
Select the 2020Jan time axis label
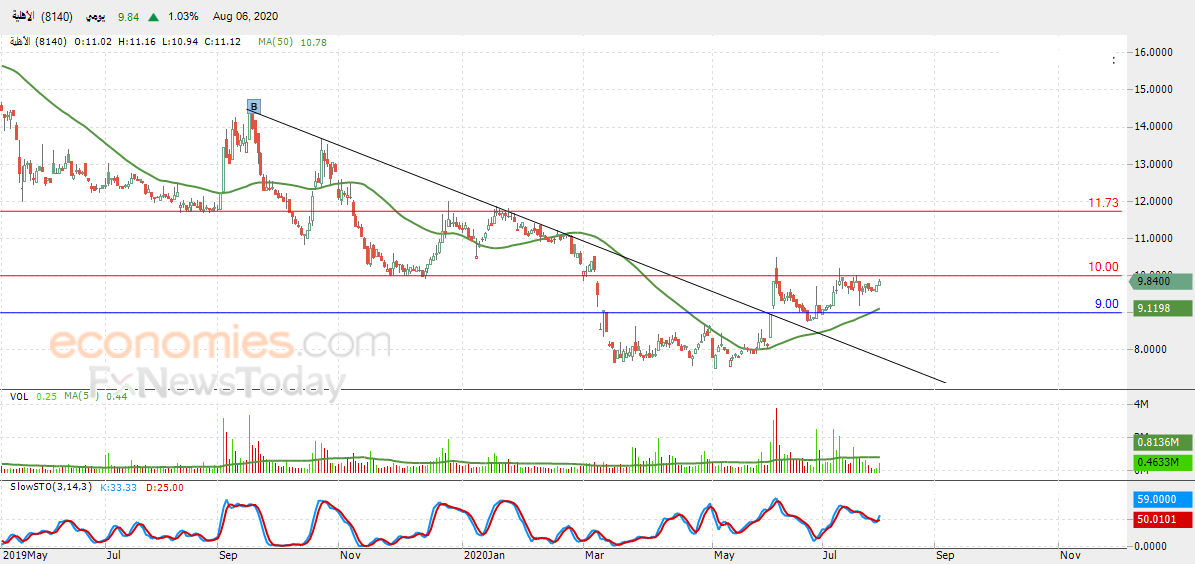483,556
